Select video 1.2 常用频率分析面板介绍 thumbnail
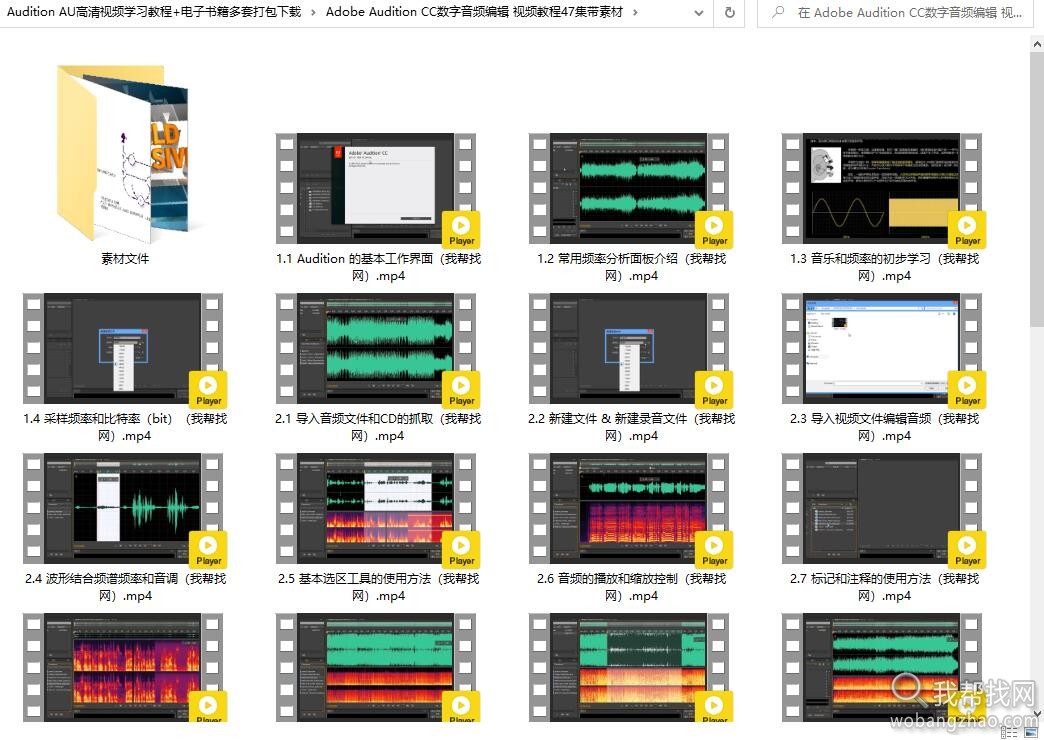This screenshot has height=740, width=1044. click(x=629, y=188)
